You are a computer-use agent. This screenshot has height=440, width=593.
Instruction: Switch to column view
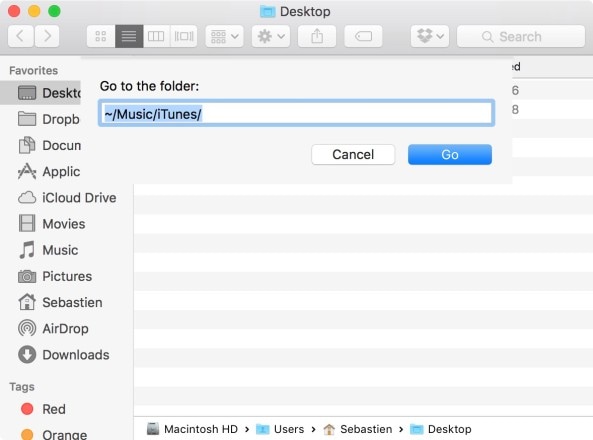coord(156,36)
